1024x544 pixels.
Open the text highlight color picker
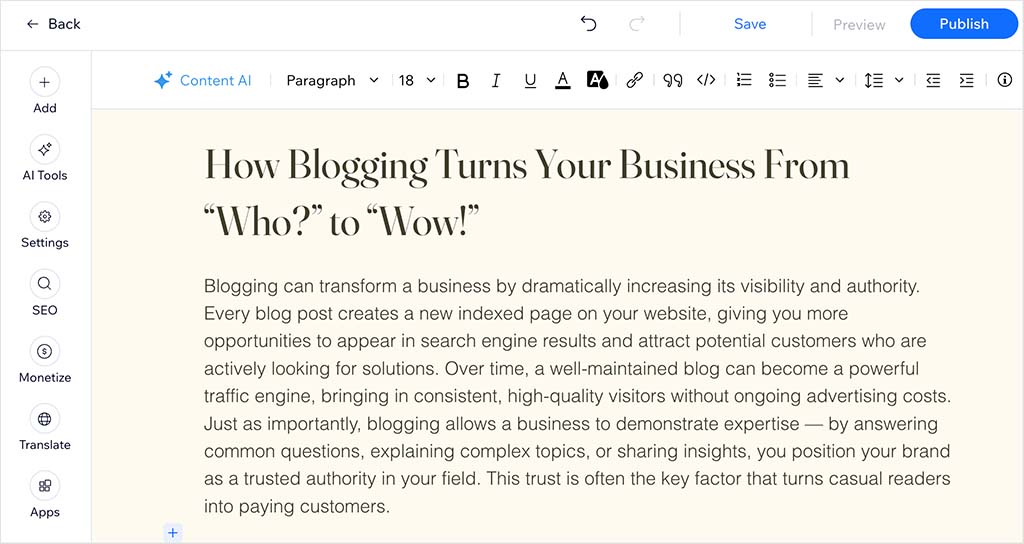tap(597, 80)
